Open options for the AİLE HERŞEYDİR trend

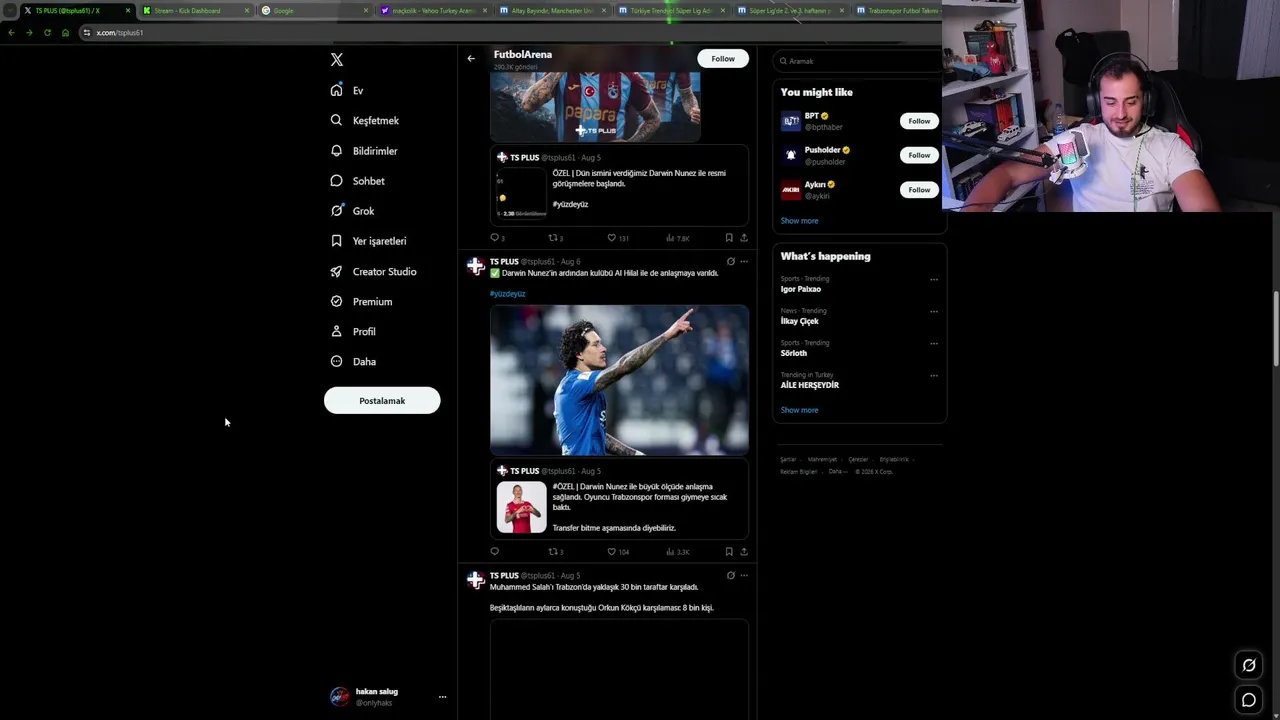(934, 376)
